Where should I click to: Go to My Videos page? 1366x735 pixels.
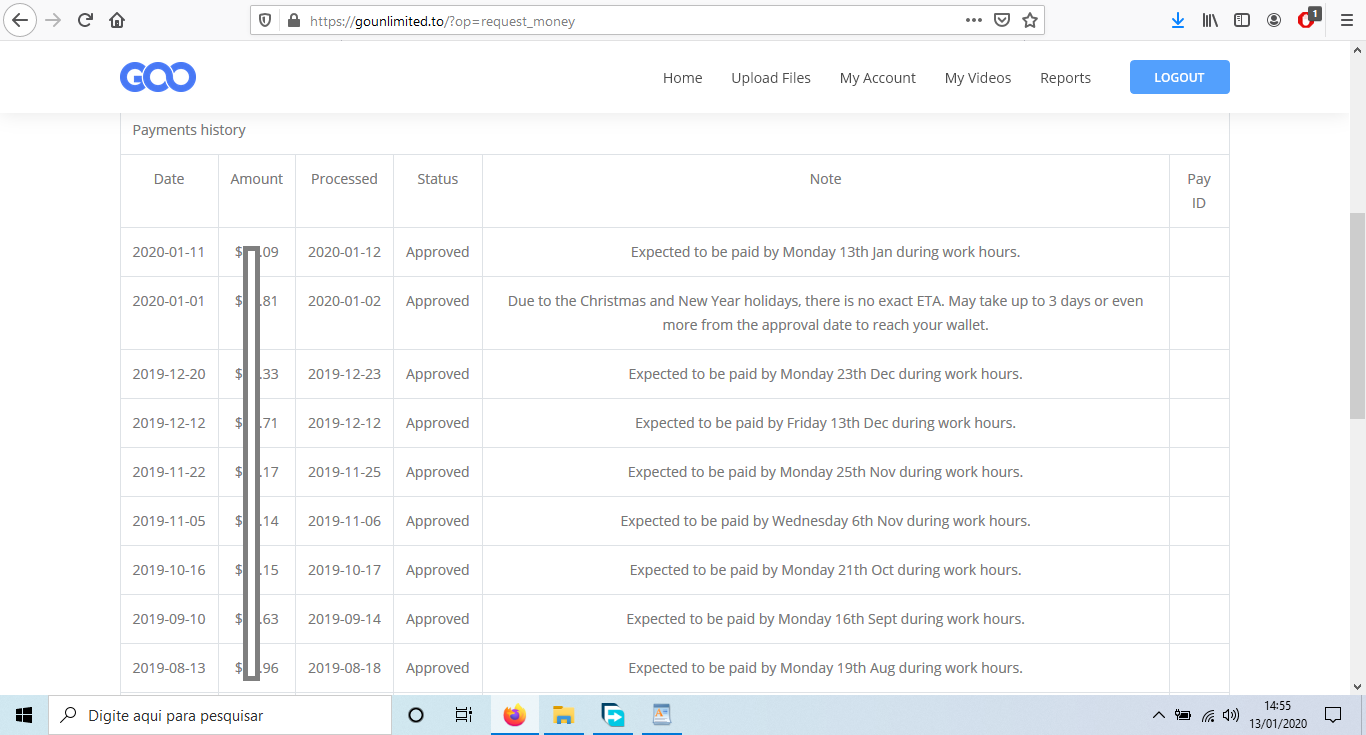coord(978,78)
